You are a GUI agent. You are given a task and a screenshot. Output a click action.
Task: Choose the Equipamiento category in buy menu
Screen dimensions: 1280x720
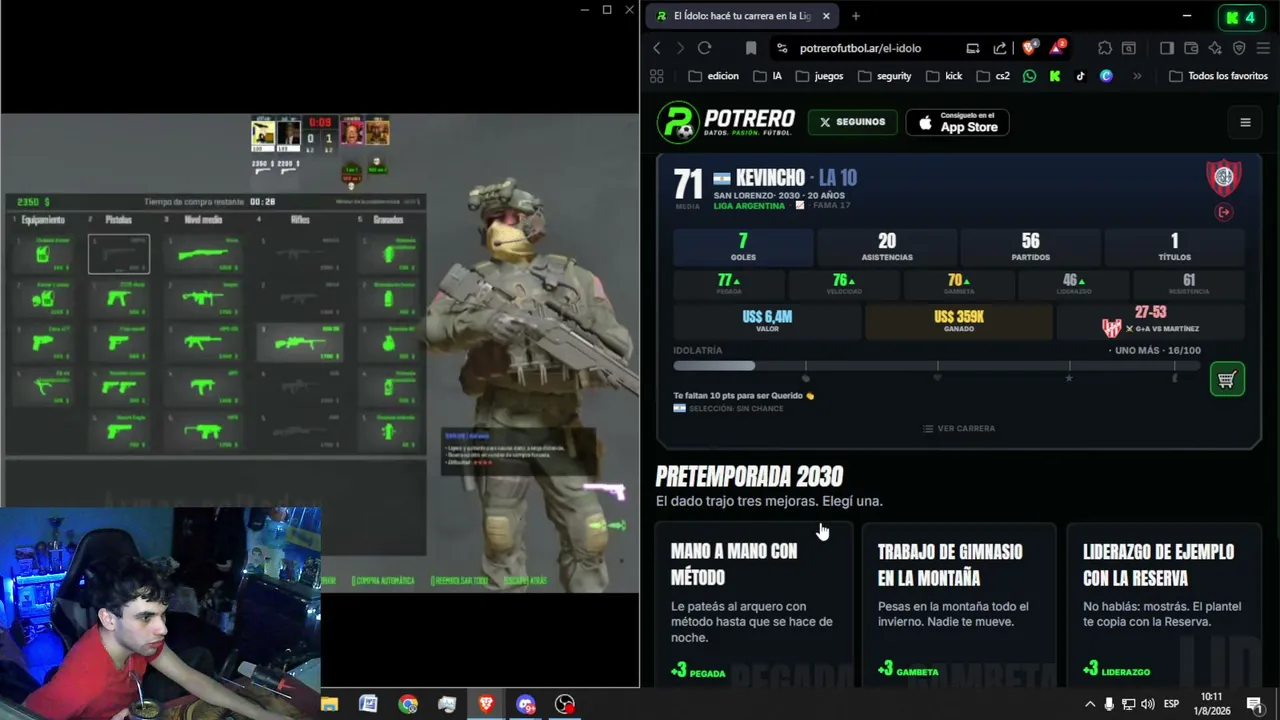click(x=43, y=220)
